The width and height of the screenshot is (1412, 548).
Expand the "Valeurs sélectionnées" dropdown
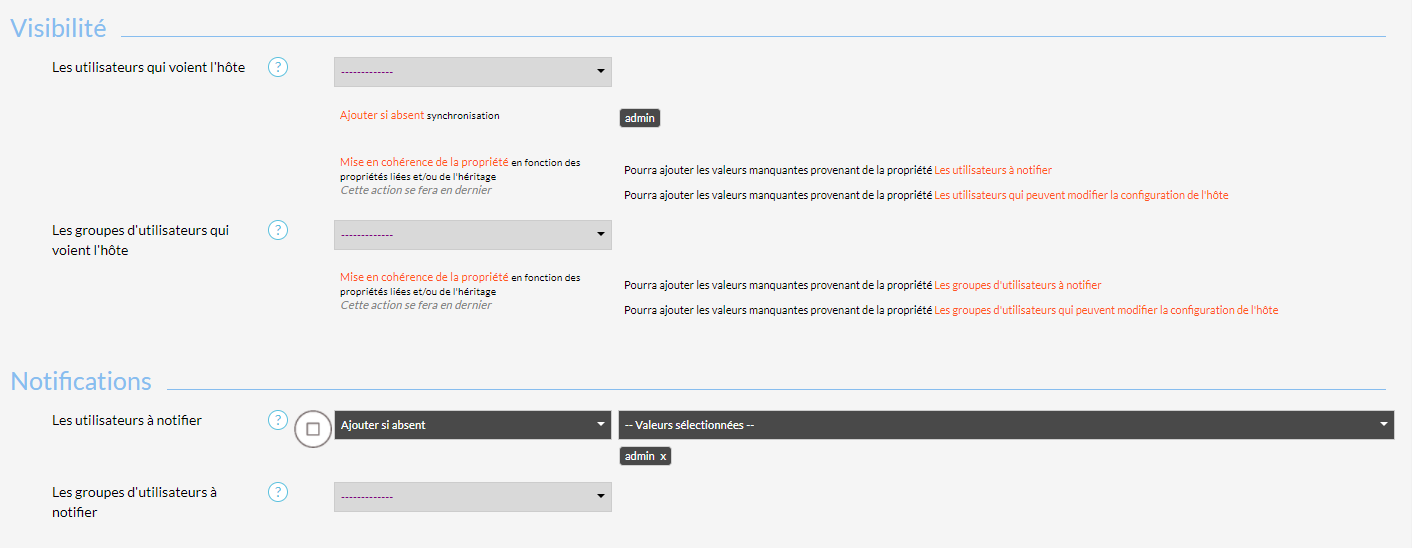(x=1006, y=425)
